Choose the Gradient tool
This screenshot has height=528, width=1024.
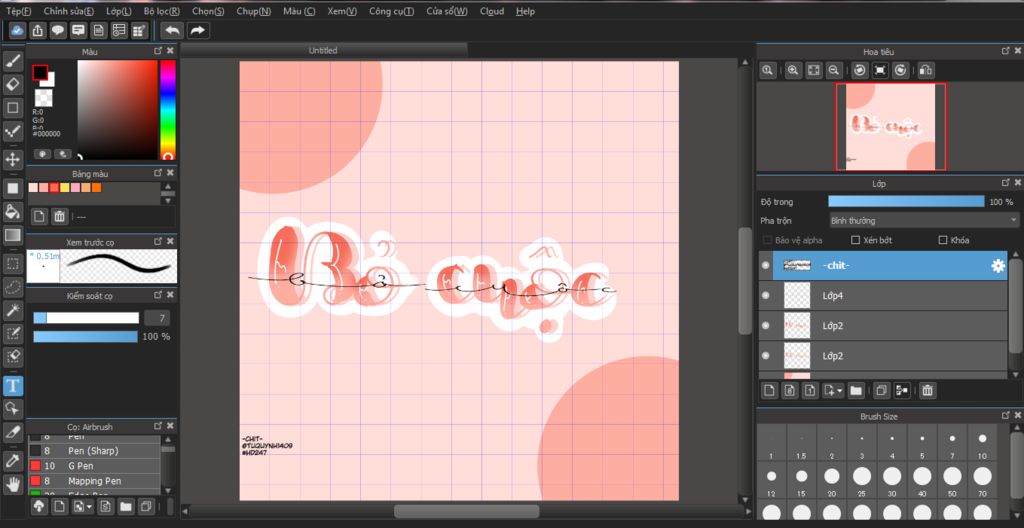click(x=13, y=235)
